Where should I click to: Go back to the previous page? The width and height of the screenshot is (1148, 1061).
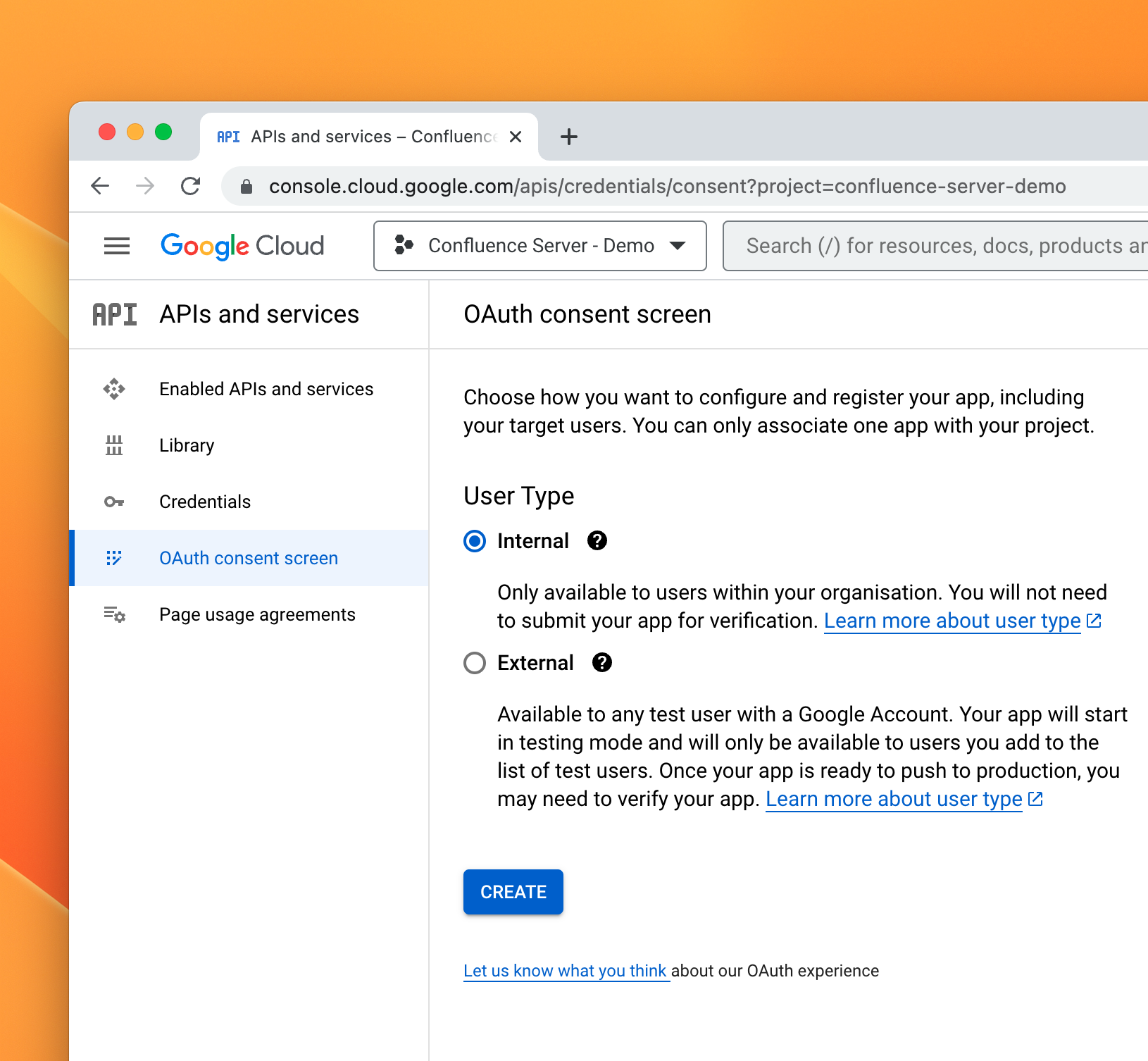(x=101, y=186)
